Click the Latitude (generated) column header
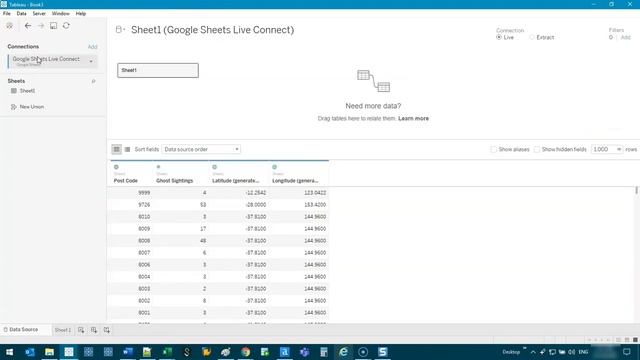 click(236, 180)
